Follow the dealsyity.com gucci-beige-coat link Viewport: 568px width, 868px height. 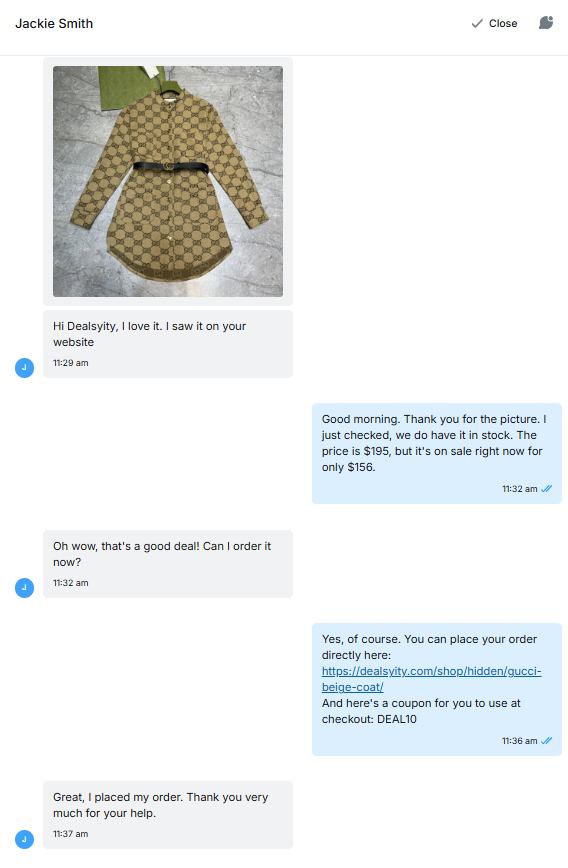tap(431, 679)
